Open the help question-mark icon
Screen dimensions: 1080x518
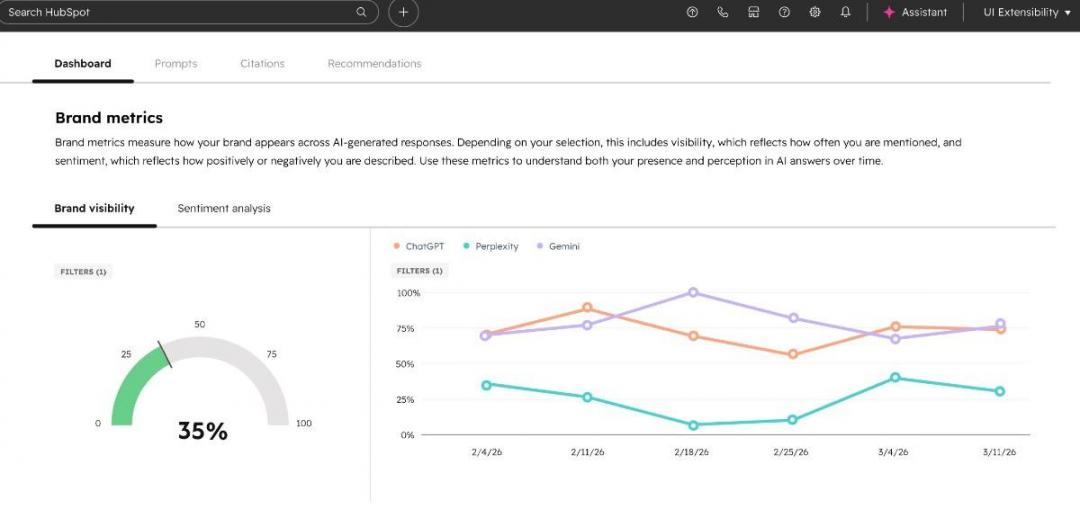(x=784, y=12)
